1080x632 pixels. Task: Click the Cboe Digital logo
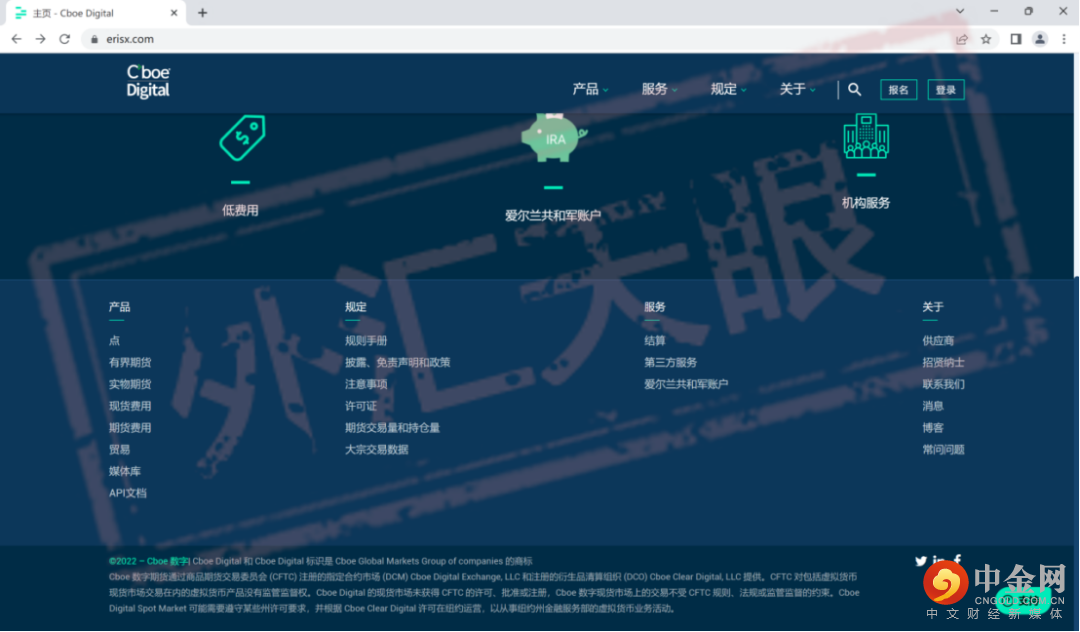pyautogui.click(x=147, y=83)
